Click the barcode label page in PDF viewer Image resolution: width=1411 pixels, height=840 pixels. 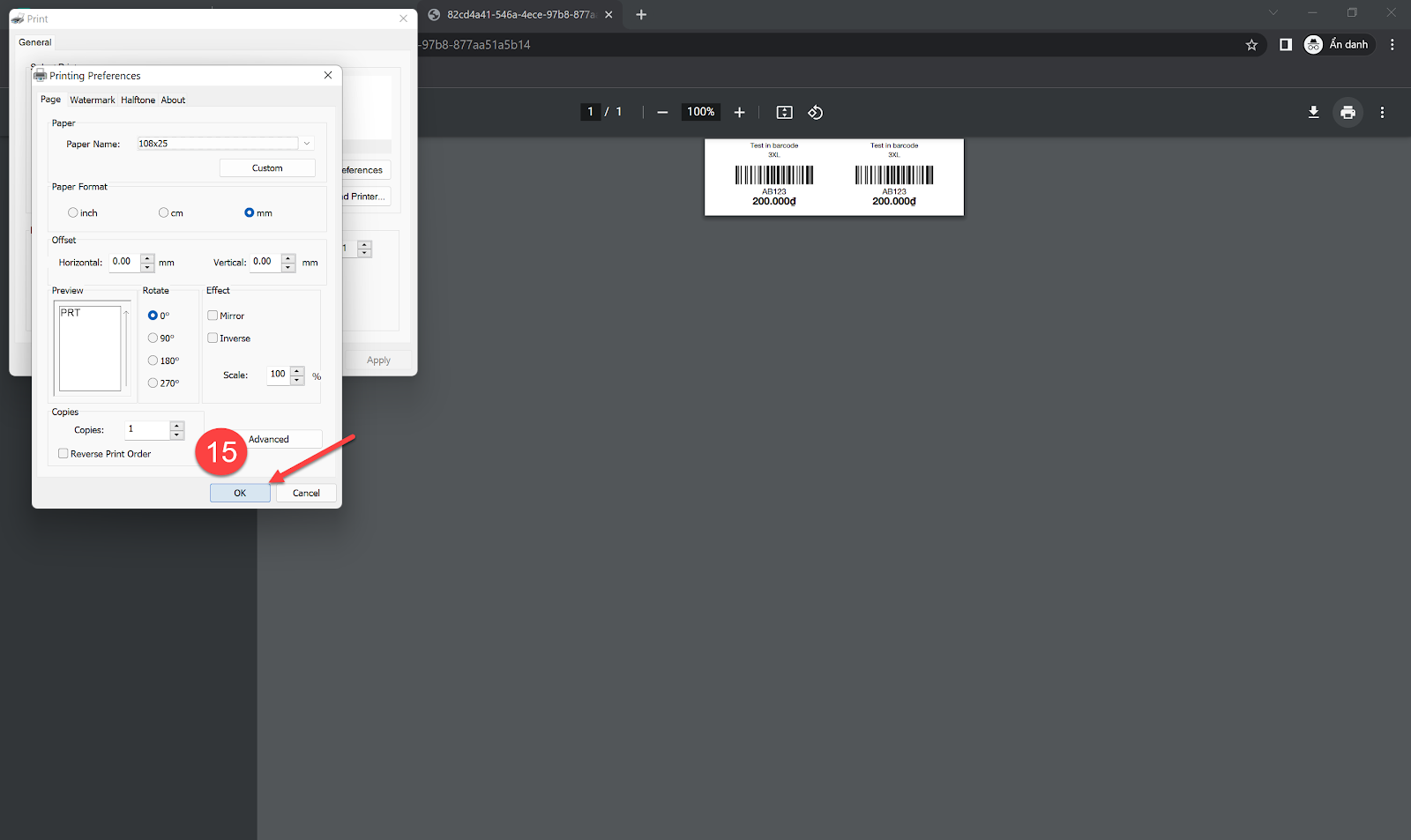click(834, 177)
